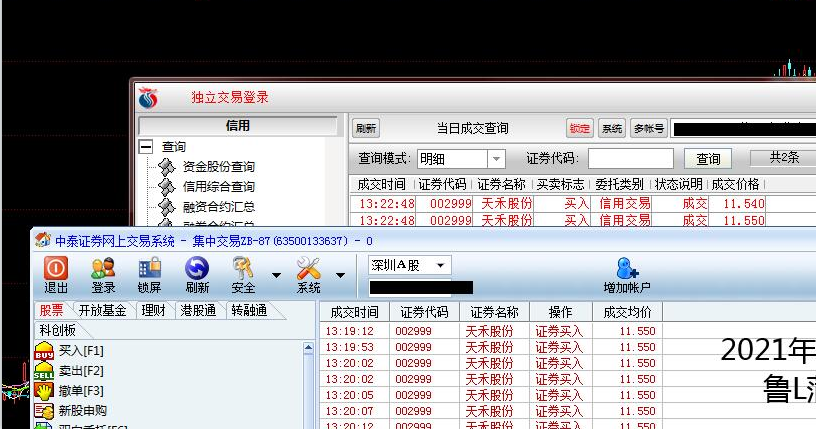Click the scroll up arrow in left menu
The image size is (816, 429).
point(308,347)
